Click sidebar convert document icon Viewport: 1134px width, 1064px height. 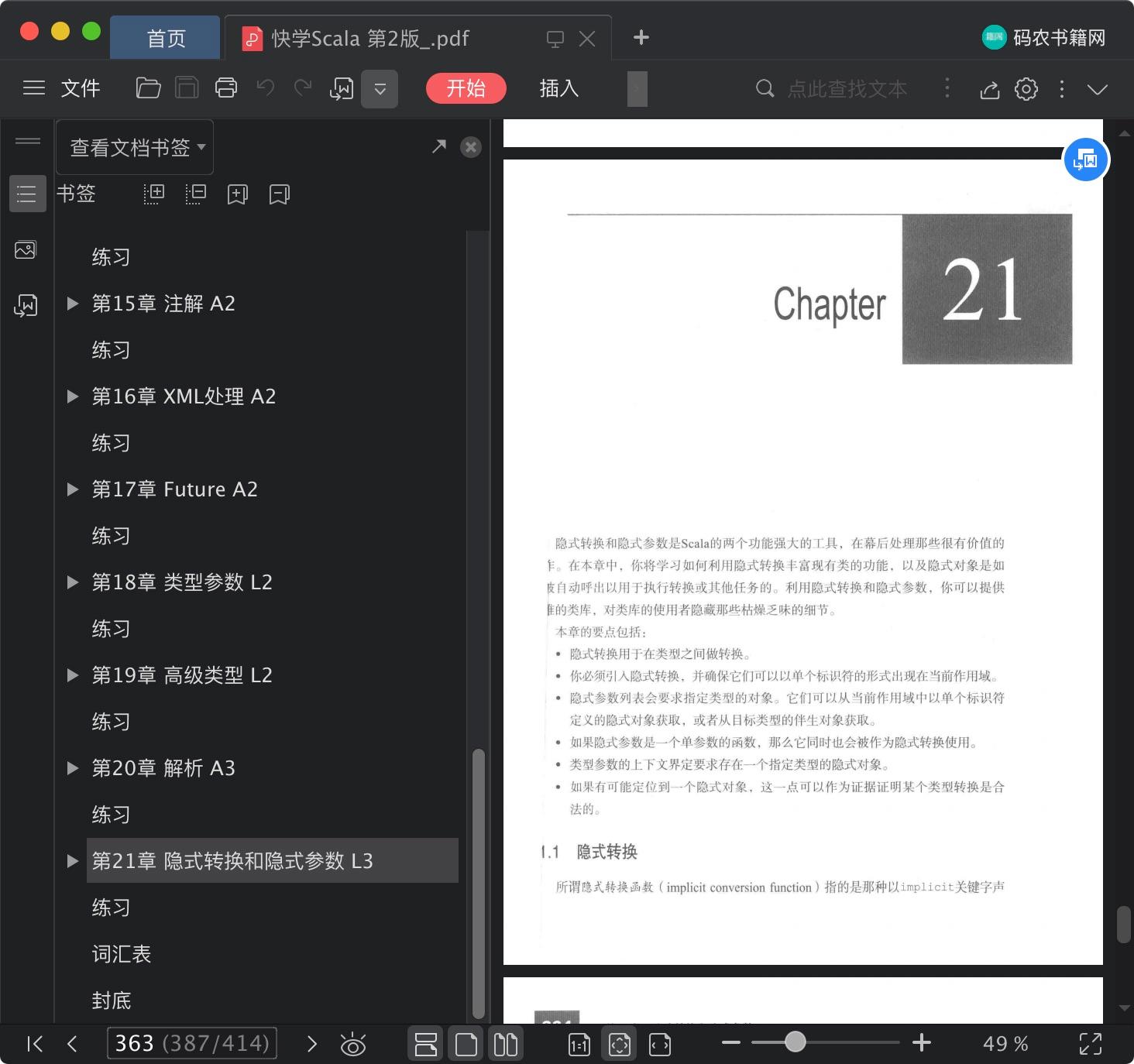tap(26, 306)
